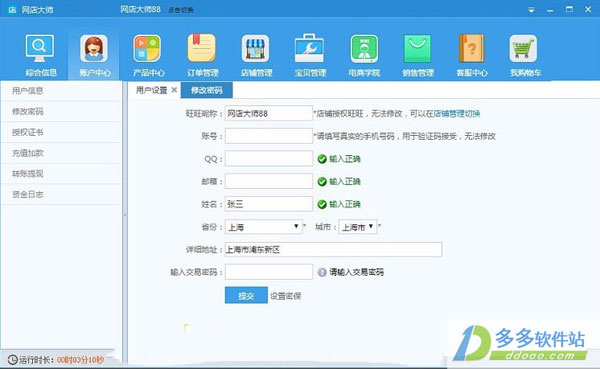600x369 pixels.
Task: Open the 省份 dropdown showing 上海
Action: coord(264,227)
